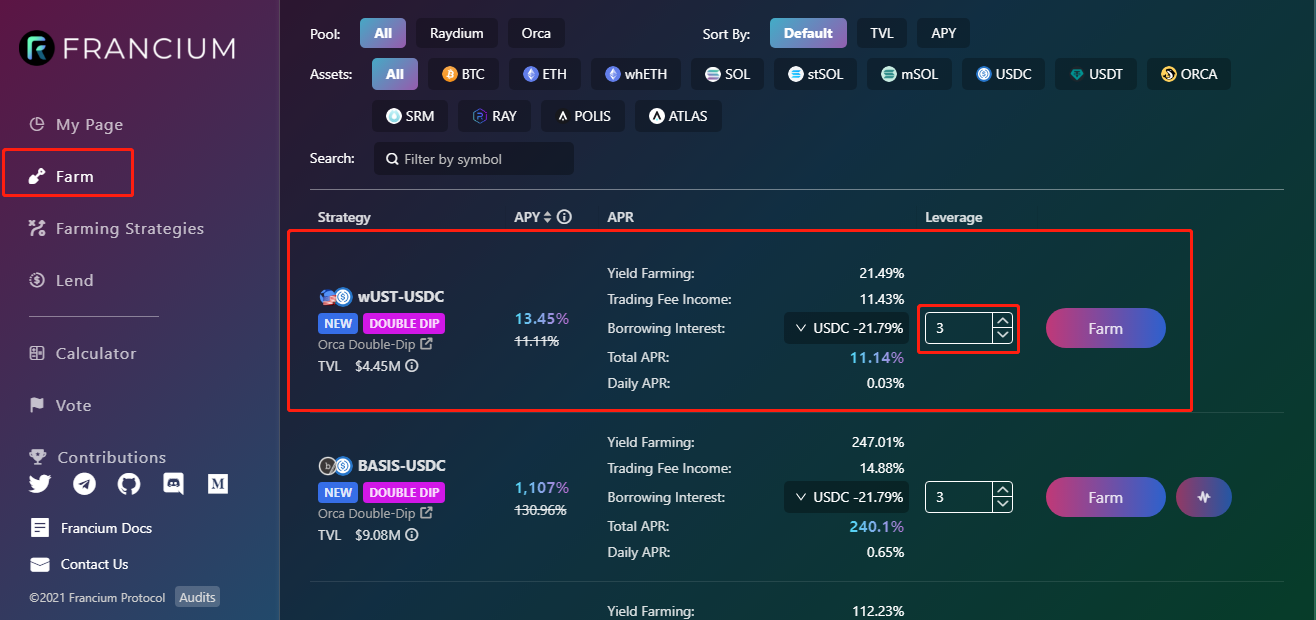The width and height of the screenshot is (1316, 620).
Task: Filter assets by USDT
Action: [1096, 74]
